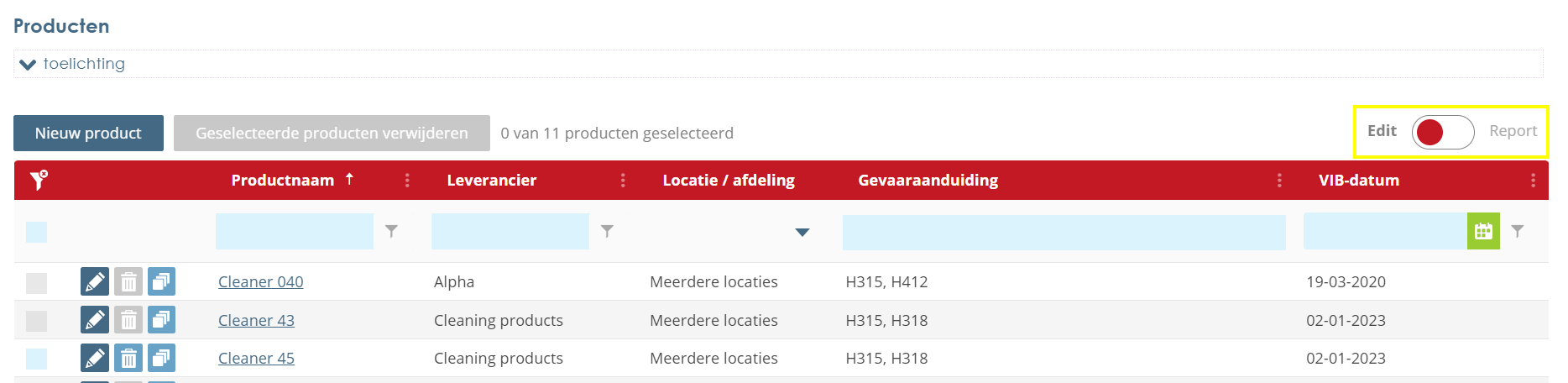Click the copy icon for Cleaner 43

pos(161,320)
